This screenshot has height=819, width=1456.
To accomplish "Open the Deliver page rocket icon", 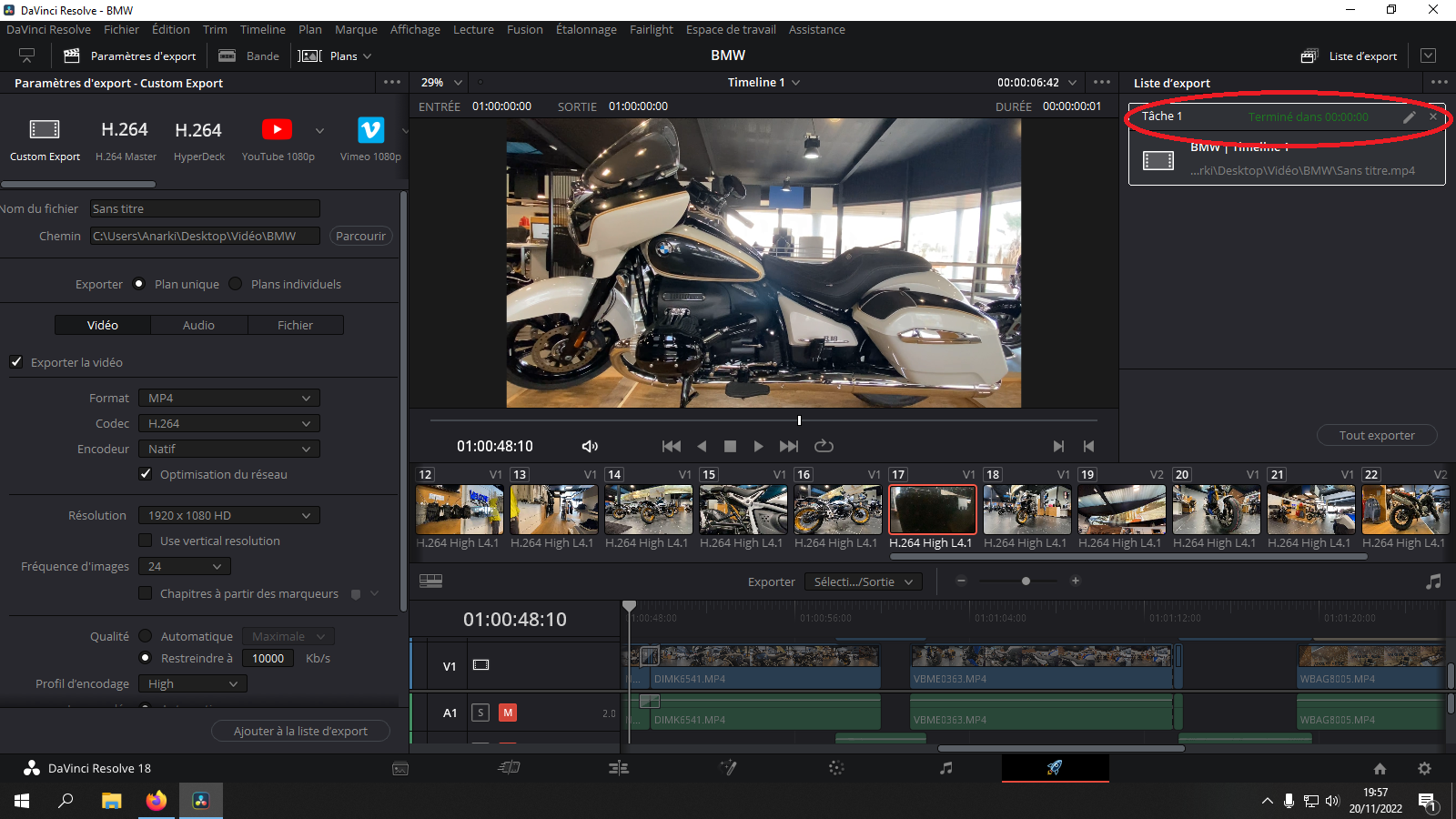I will pyautogui.click(x=1055, y=768).
